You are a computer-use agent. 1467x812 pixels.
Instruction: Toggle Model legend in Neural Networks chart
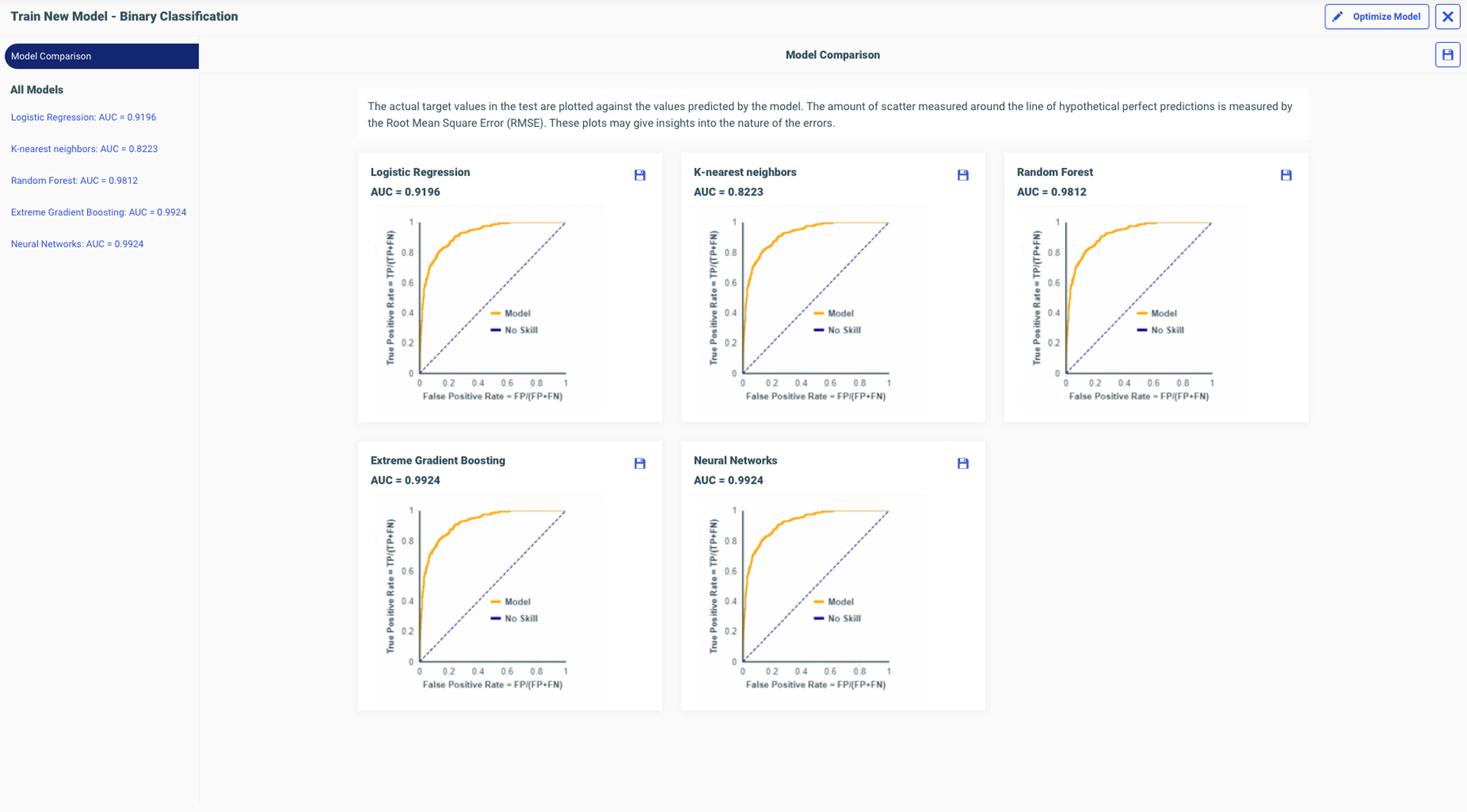coord(834,602)
